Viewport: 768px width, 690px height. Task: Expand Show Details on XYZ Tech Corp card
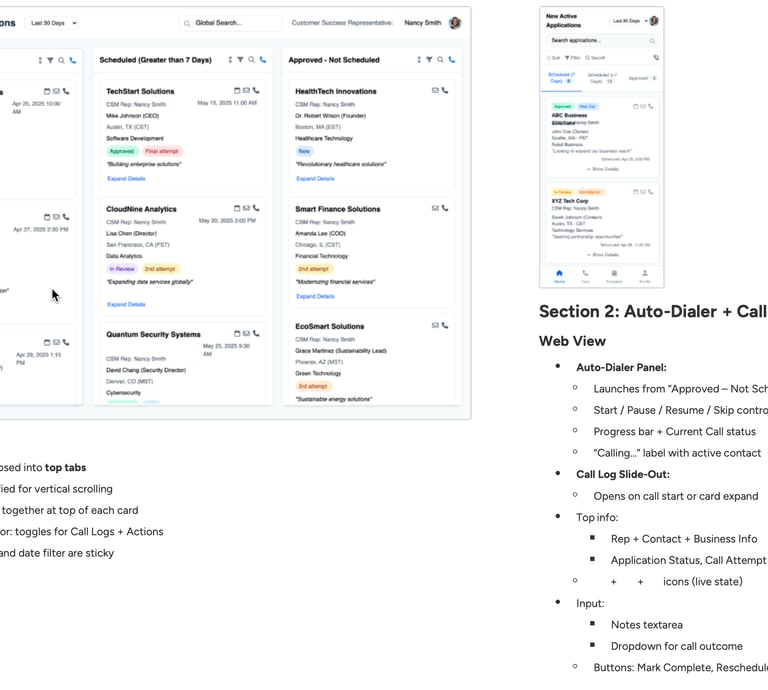(602, 255)
